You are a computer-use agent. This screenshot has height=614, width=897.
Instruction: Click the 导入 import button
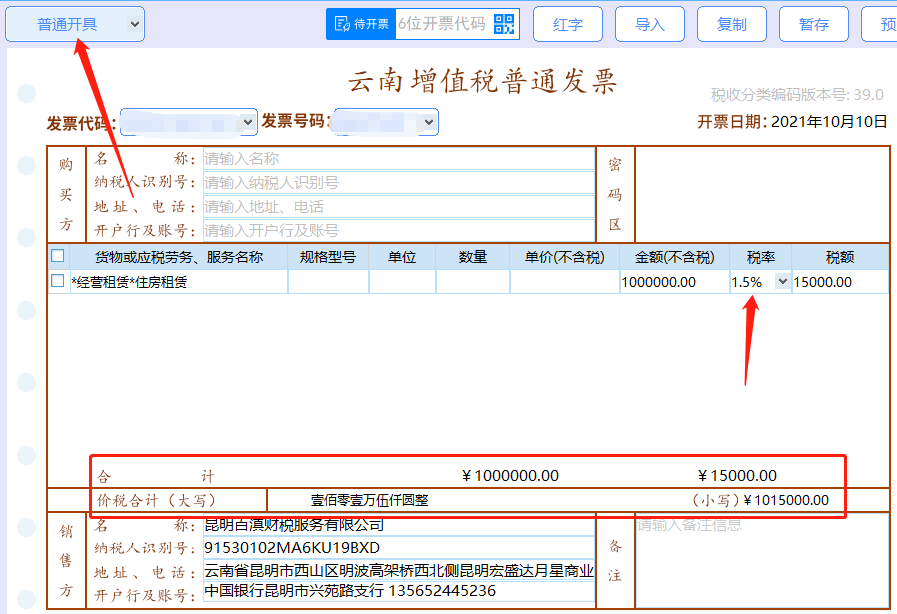[650, 24]
